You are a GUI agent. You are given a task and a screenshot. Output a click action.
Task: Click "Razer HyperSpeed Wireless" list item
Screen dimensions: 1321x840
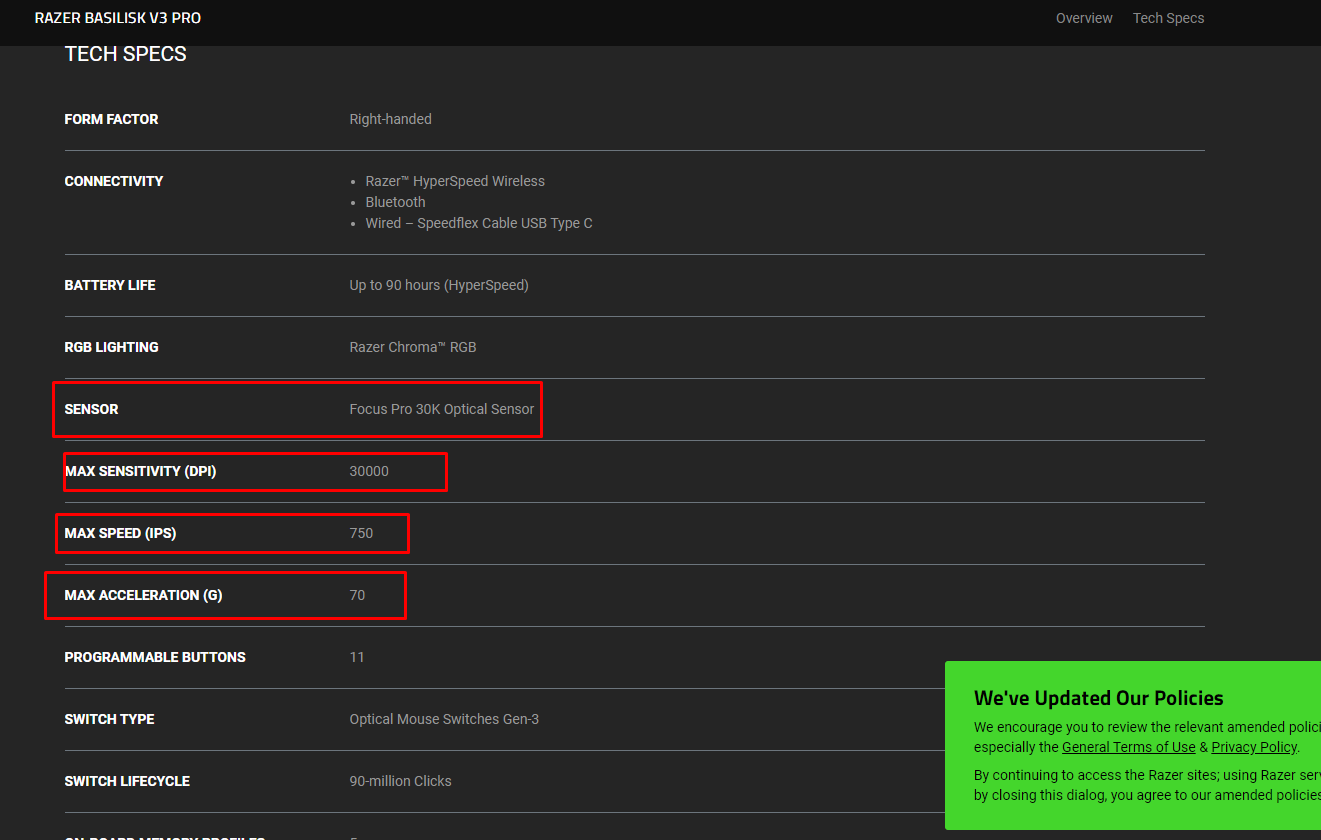pyautogui.click(x=455, y=181)
